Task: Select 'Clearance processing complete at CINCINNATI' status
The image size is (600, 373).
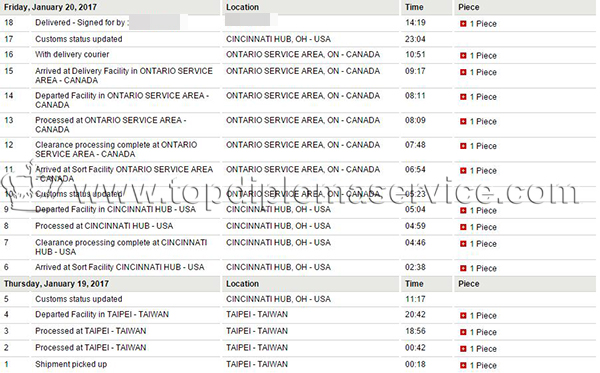Action: [x=121, y=247]
